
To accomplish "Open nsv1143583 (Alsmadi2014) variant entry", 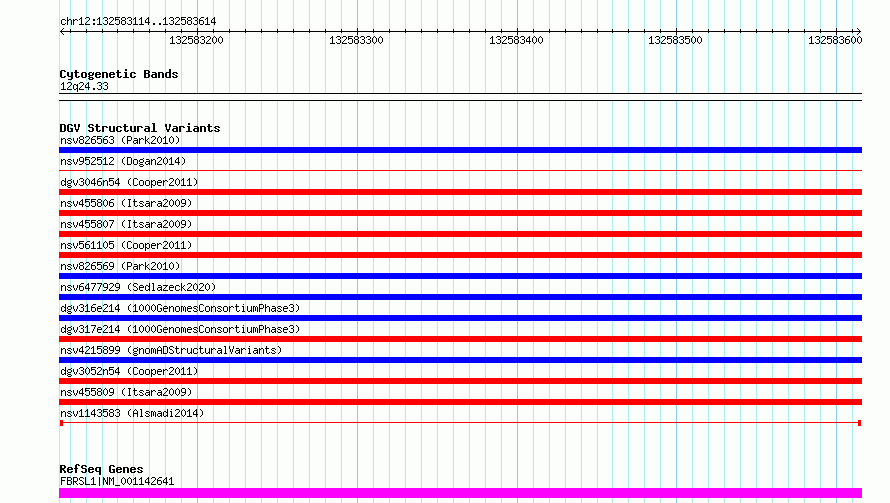I will pos(132,413).
